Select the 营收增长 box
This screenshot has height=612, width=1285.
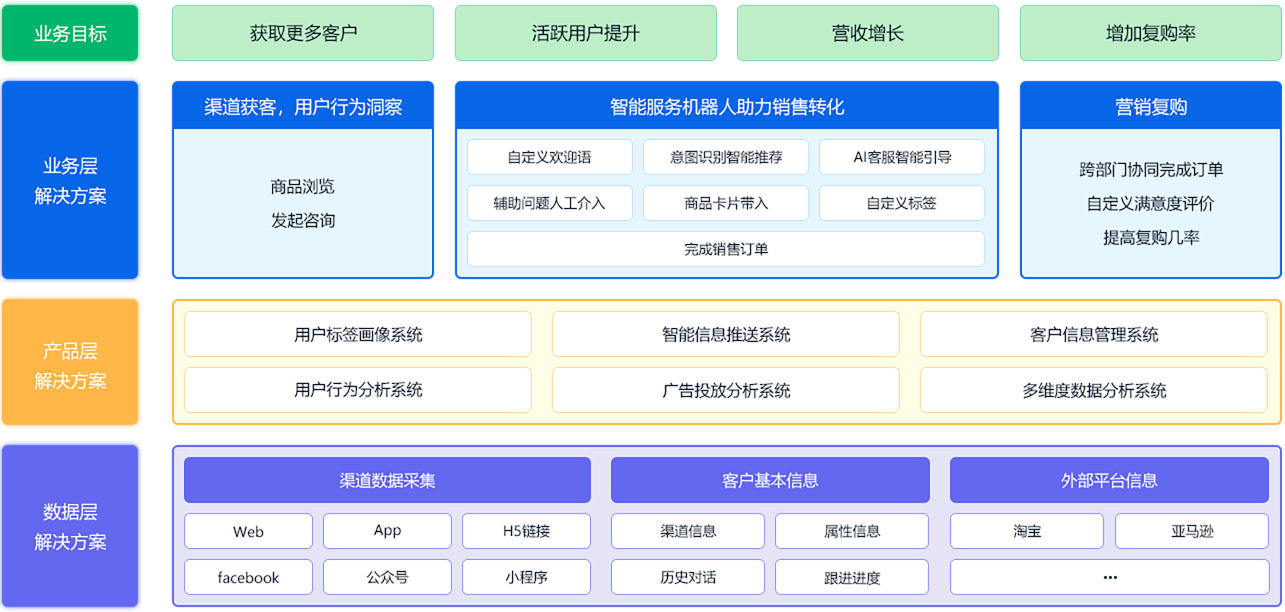coord(867,33)
